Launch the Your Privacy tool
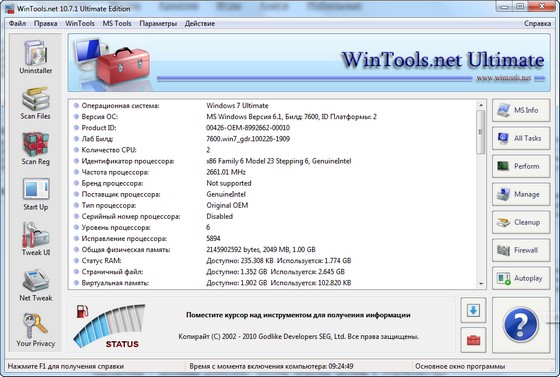Viewport: 560px width, 377px height. click(35, 330)
